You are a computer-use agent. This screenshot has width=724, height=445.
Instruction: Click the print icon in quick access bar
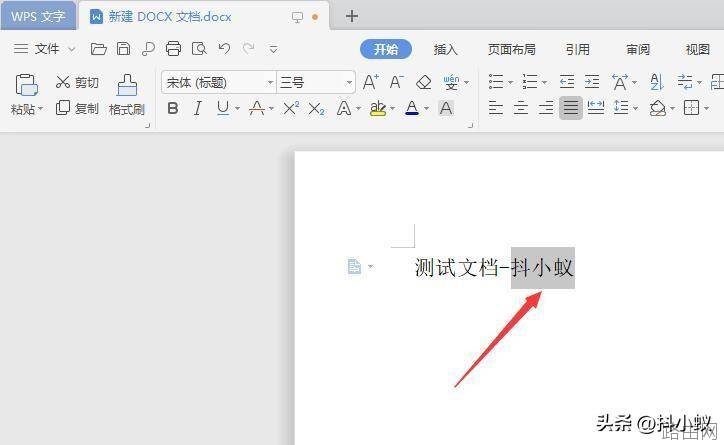[173, 48]
